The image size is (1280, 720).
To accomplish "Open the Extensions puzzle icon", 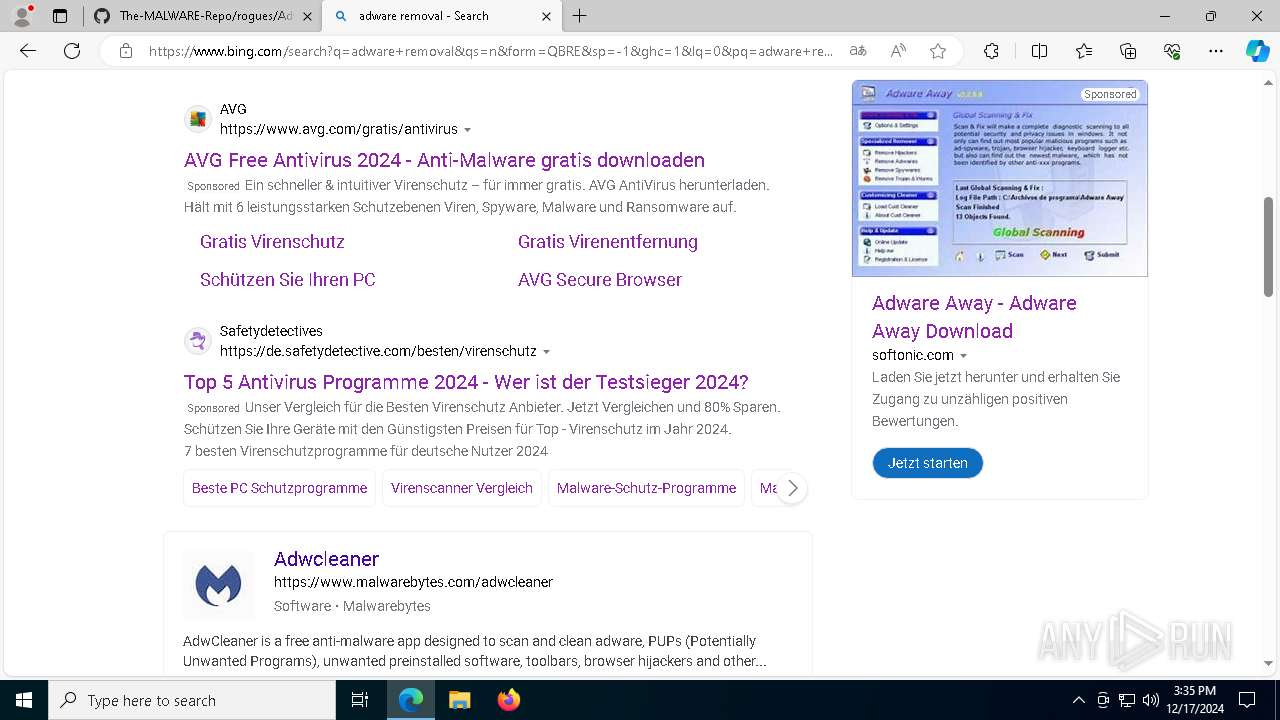I will 991,51.
